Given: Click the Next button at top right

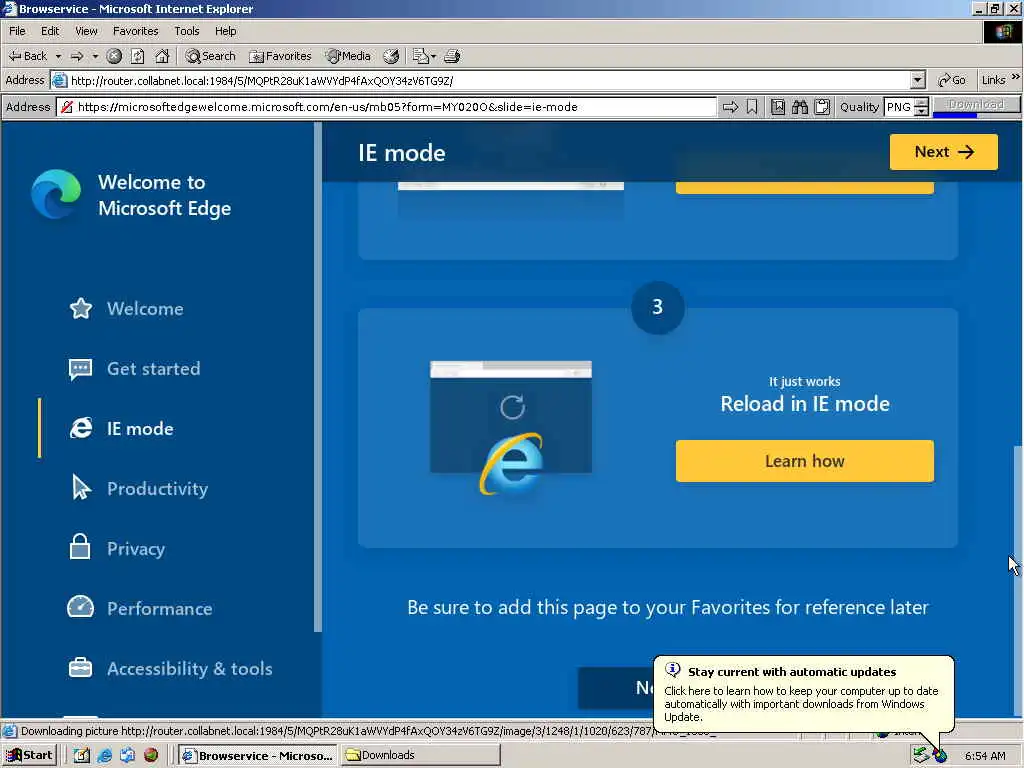Looking at the screenshot, I should point(944,152).
